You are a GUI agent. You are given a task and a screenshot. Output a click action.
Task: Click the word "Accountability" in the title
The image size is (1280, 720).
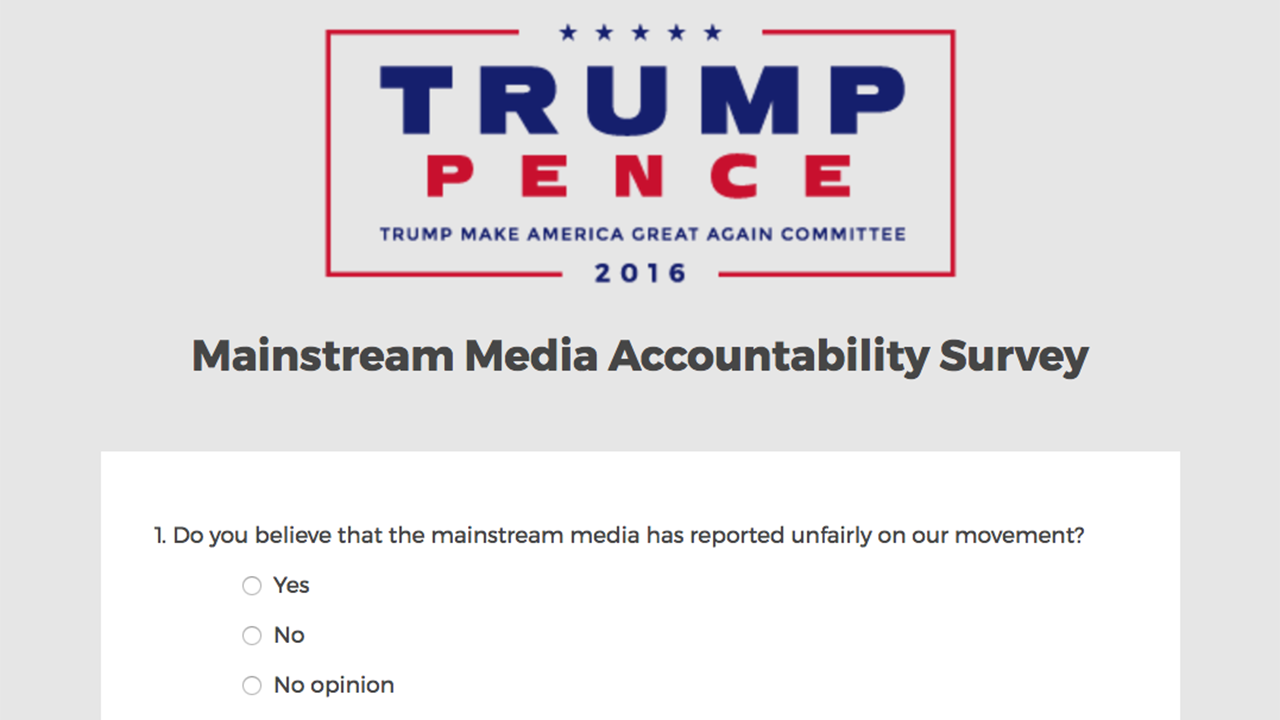point(768,357)
